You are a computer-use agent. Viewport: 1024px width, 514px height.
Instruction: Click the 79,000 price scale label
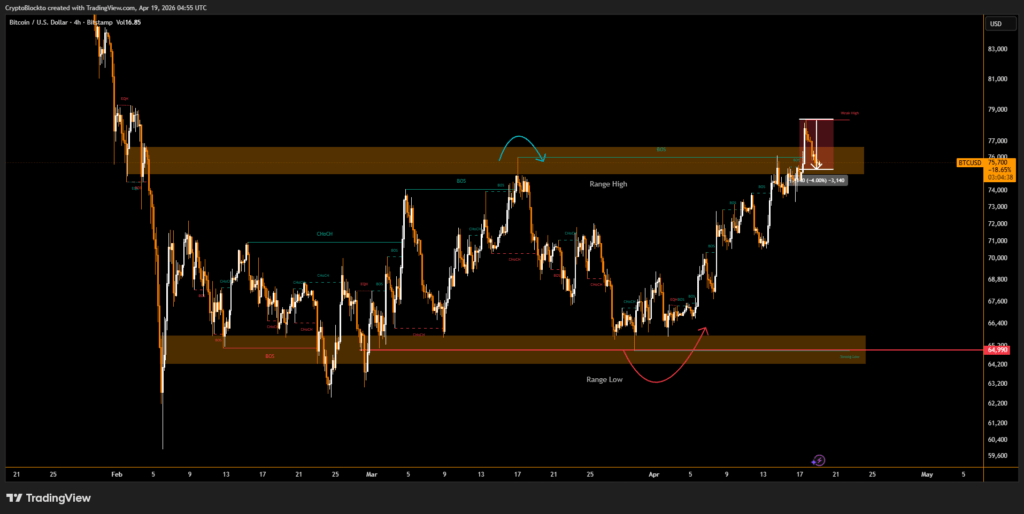pos(996,110)
